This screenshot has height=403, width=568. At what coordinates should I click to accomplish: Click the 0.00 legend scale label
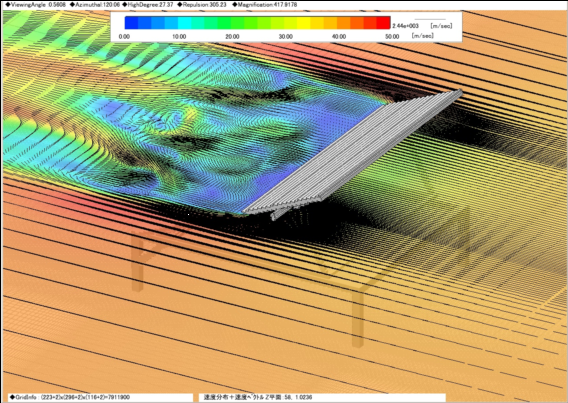pos(124,37)
